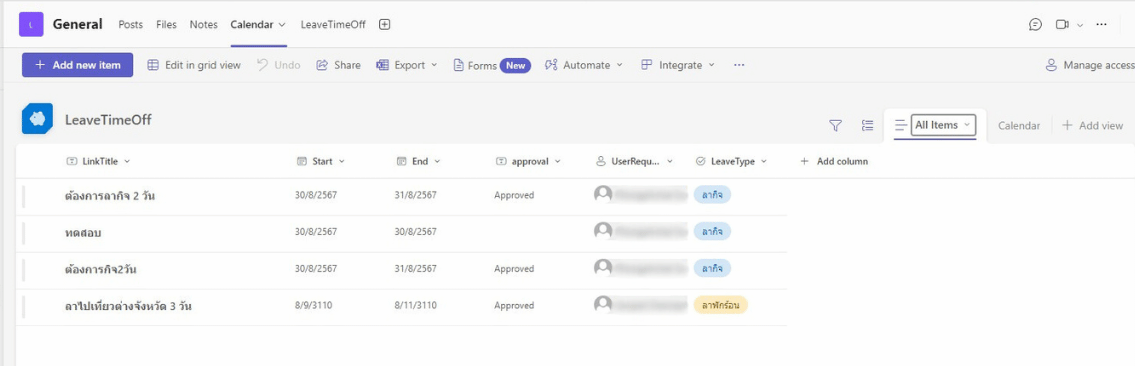The width and height of the screenshot is (1135, 366).
Task: Open item ลาไปเที่ยวต่างจังหวัด 3 วัน
Action: 128,307
